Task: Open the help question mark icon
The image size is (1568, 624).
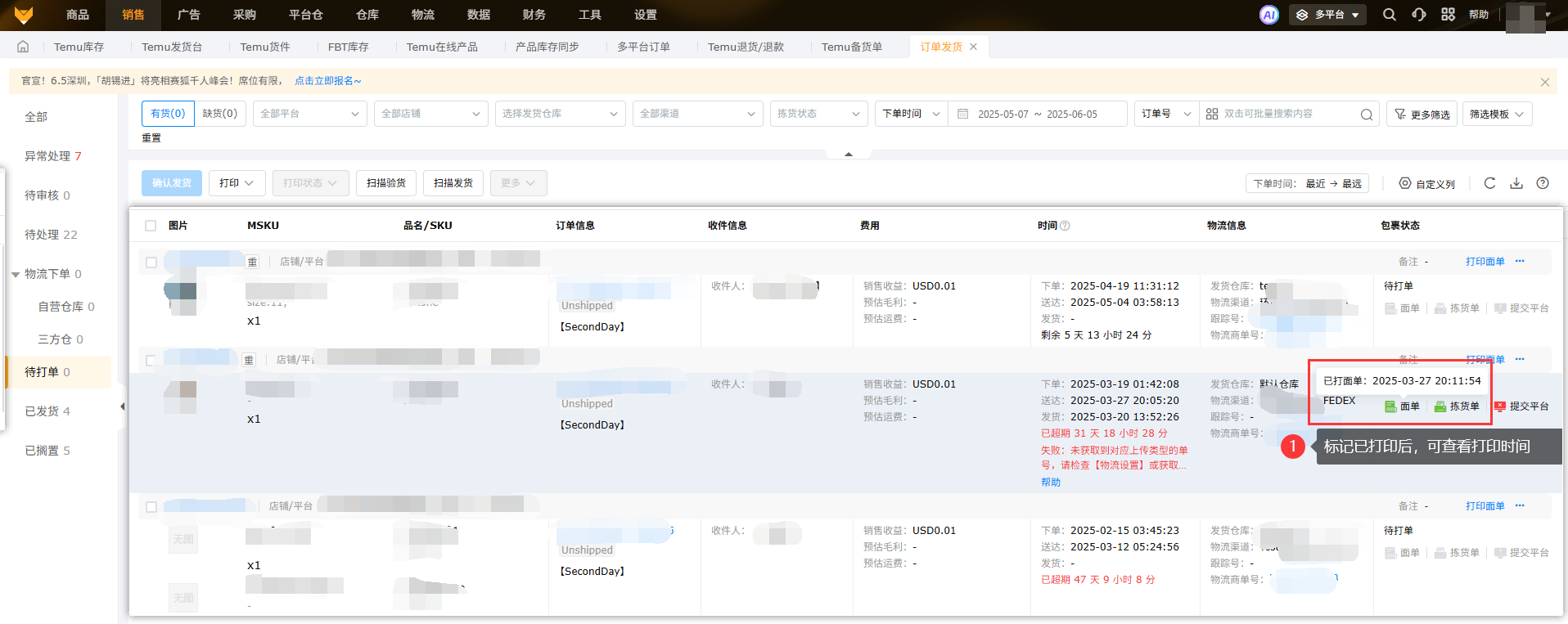Action: click(1542, 183)
